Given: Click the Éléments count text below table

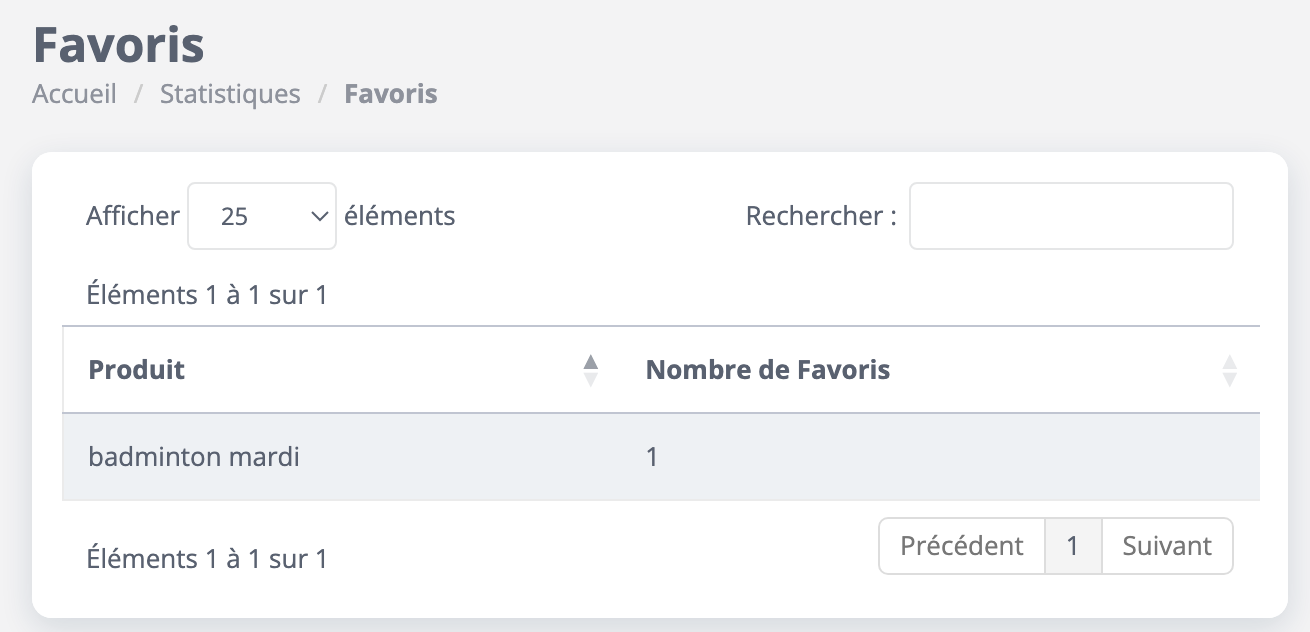Looking at the screenshot, I should coord(207,559).
